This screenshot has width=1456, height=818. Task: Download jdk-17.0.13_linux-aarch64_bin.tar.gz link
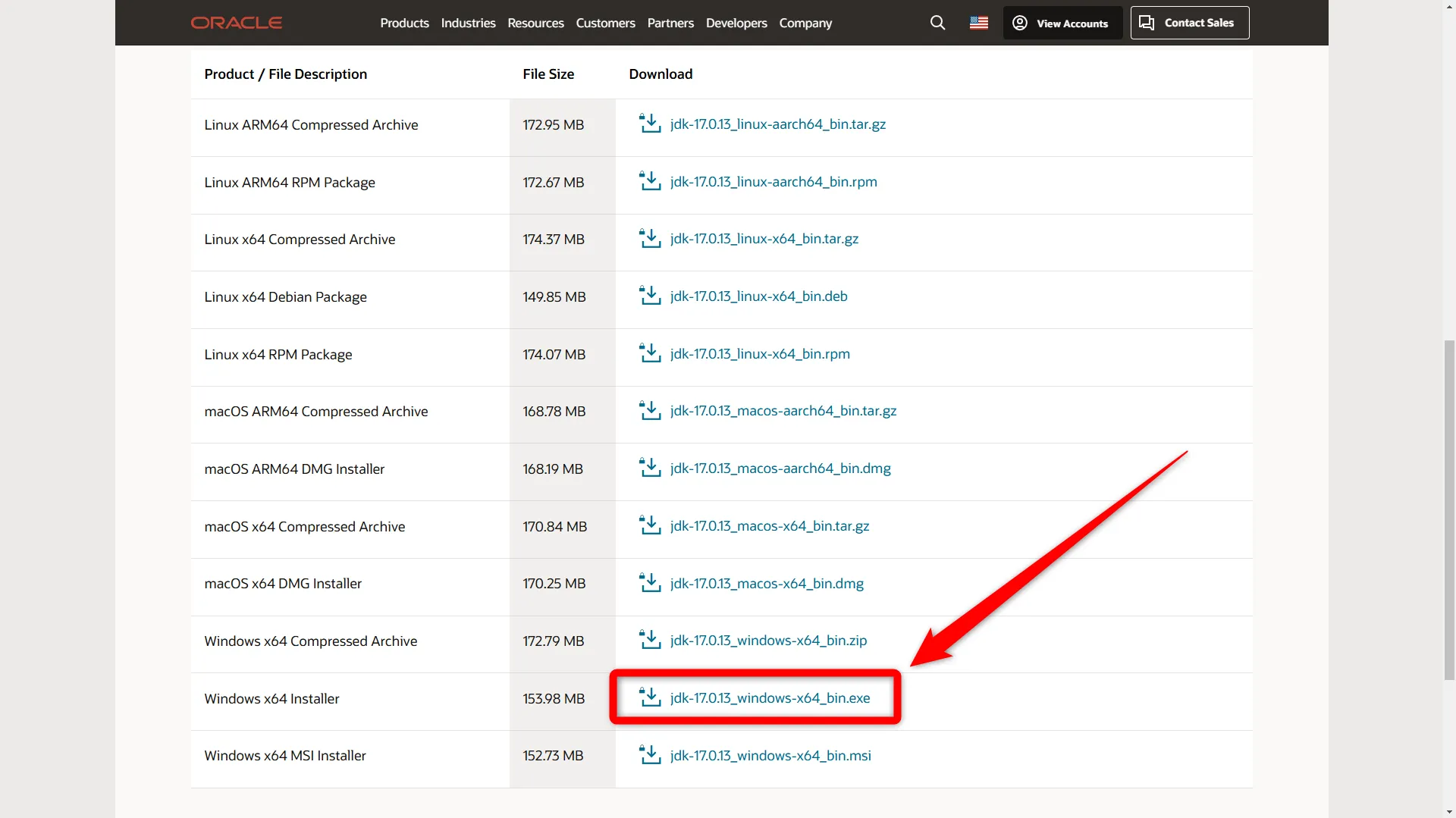point(778,124)
